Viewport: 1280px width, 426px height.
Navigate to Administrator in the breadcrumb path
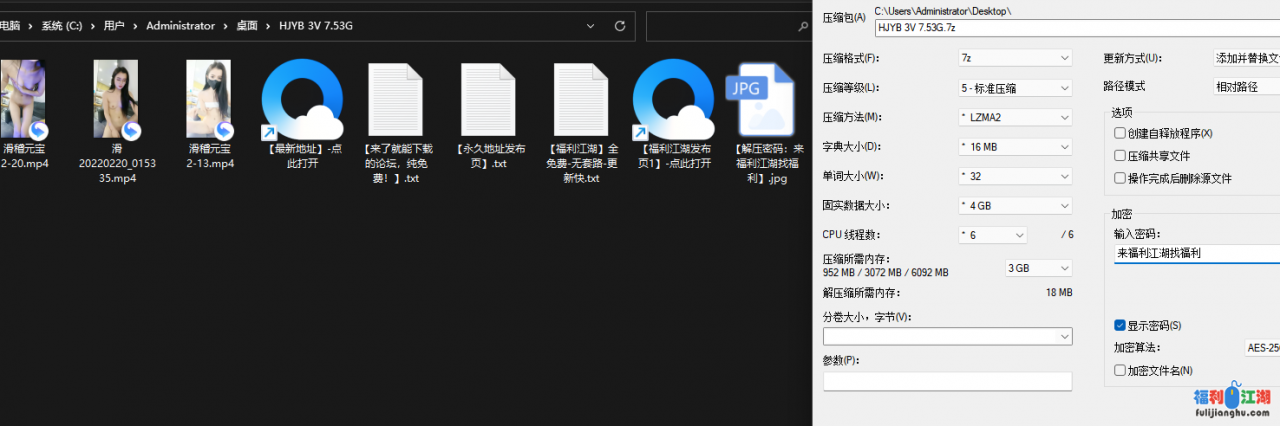coord(180,26)
